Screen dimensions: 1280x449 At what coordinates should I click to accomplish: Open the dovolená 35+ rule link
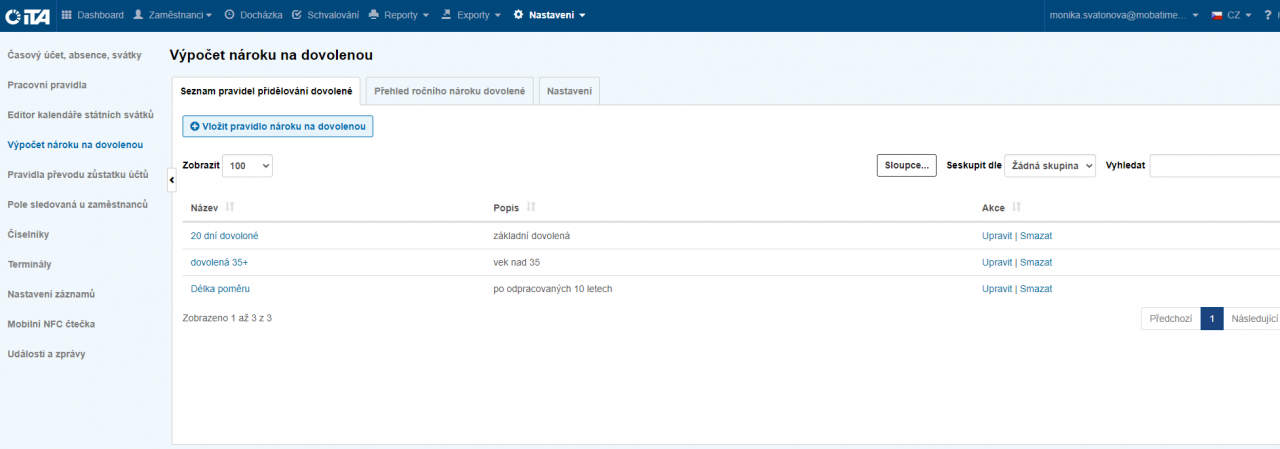point(219,262)
